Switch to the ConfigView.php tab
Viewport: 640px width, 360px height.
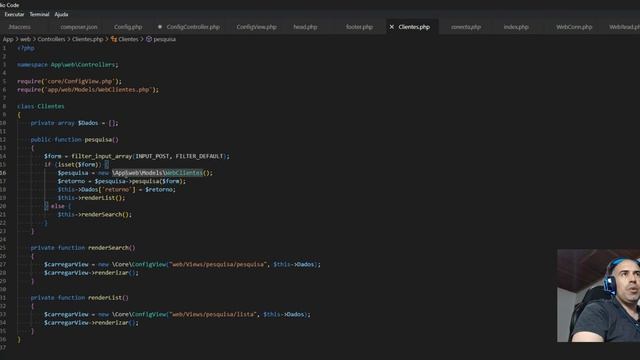click(x=256, y=27)
